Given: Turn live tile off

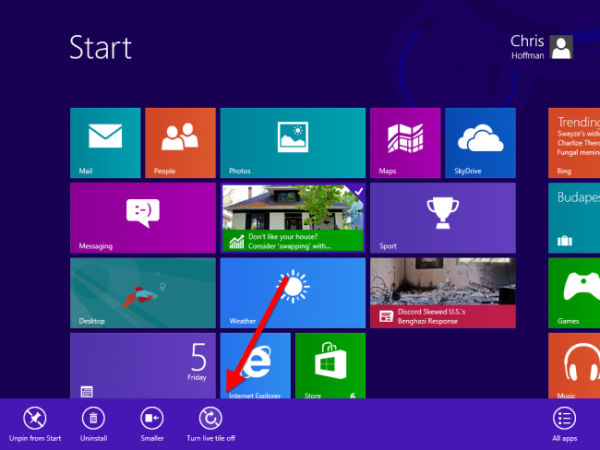Looking at the screenshot, I should 210,424.
